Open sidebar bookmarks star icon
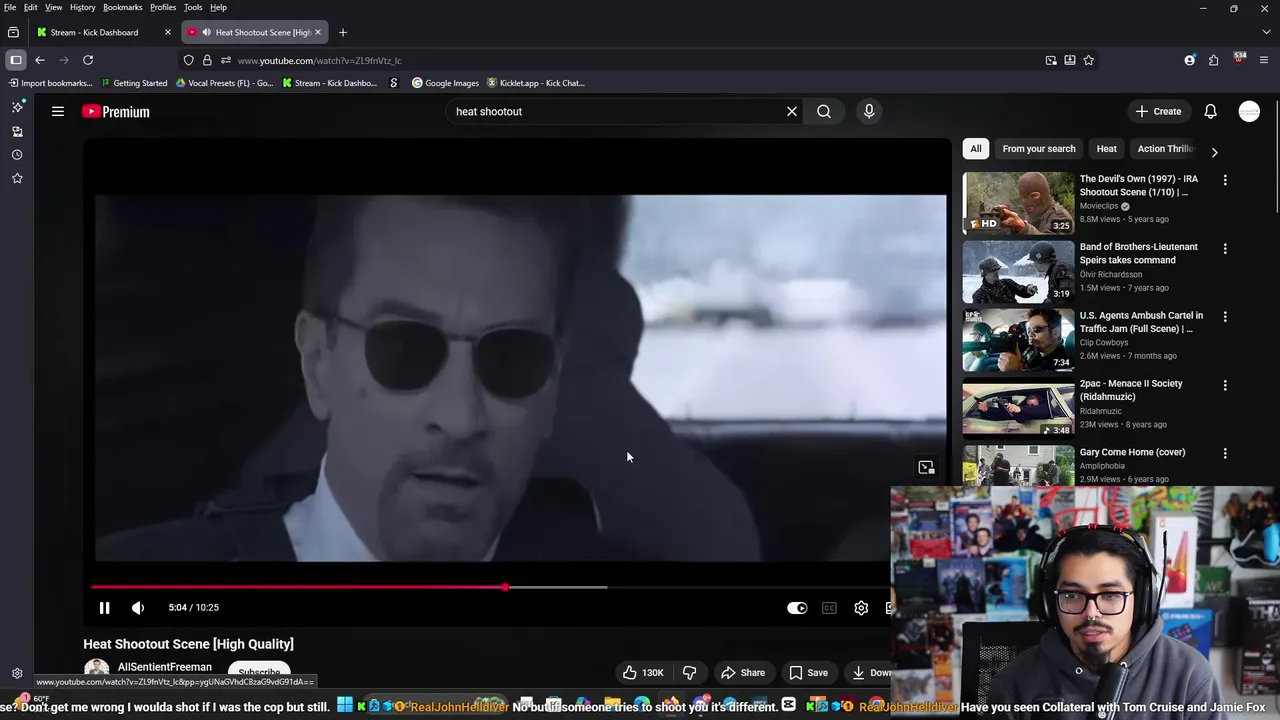Screen dimensions: 1280x720 (x=17, y=178)
